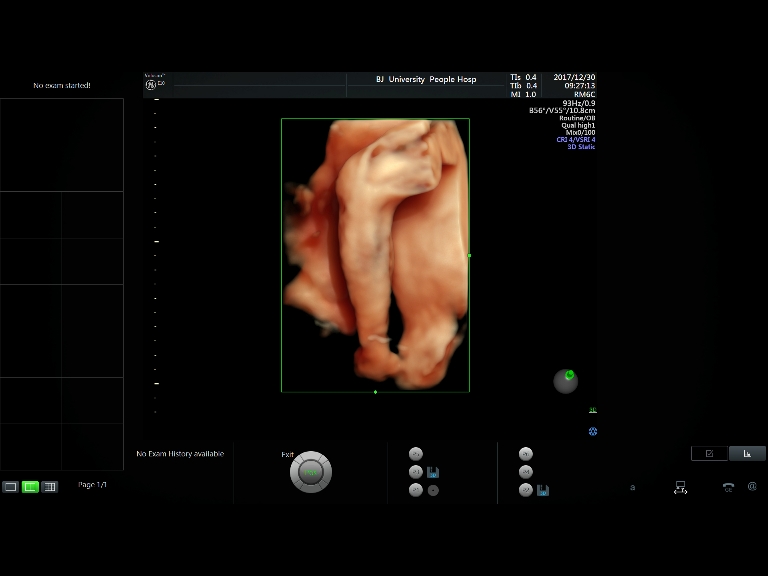768x576 pixels.
Task: Click the telephone status icon
Action: (x=728, y=488)
